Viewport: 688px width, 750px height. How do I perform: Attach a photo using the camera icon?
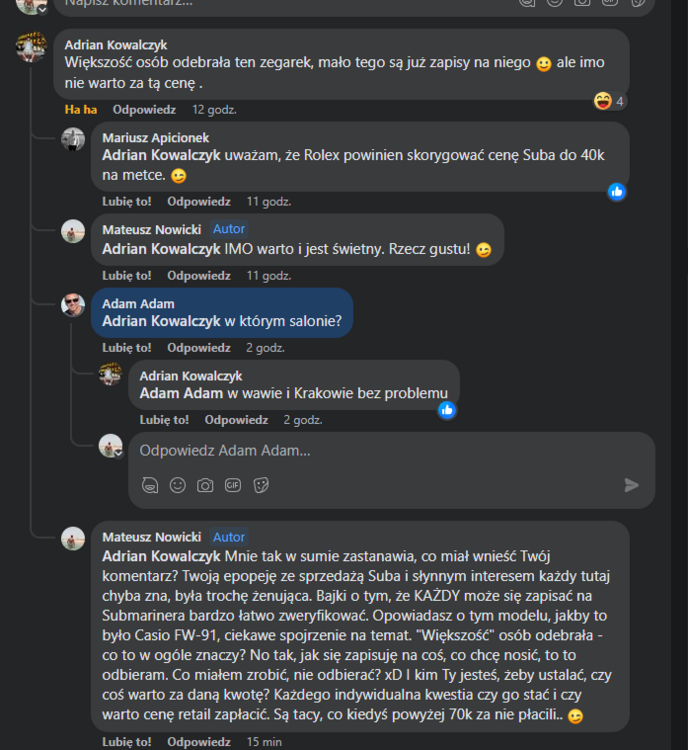click(x=205, y=485)
